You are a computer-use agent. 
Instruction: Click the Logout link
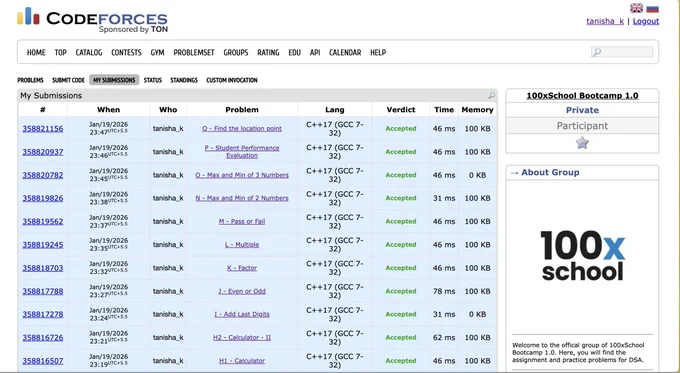tap(646, 21)
